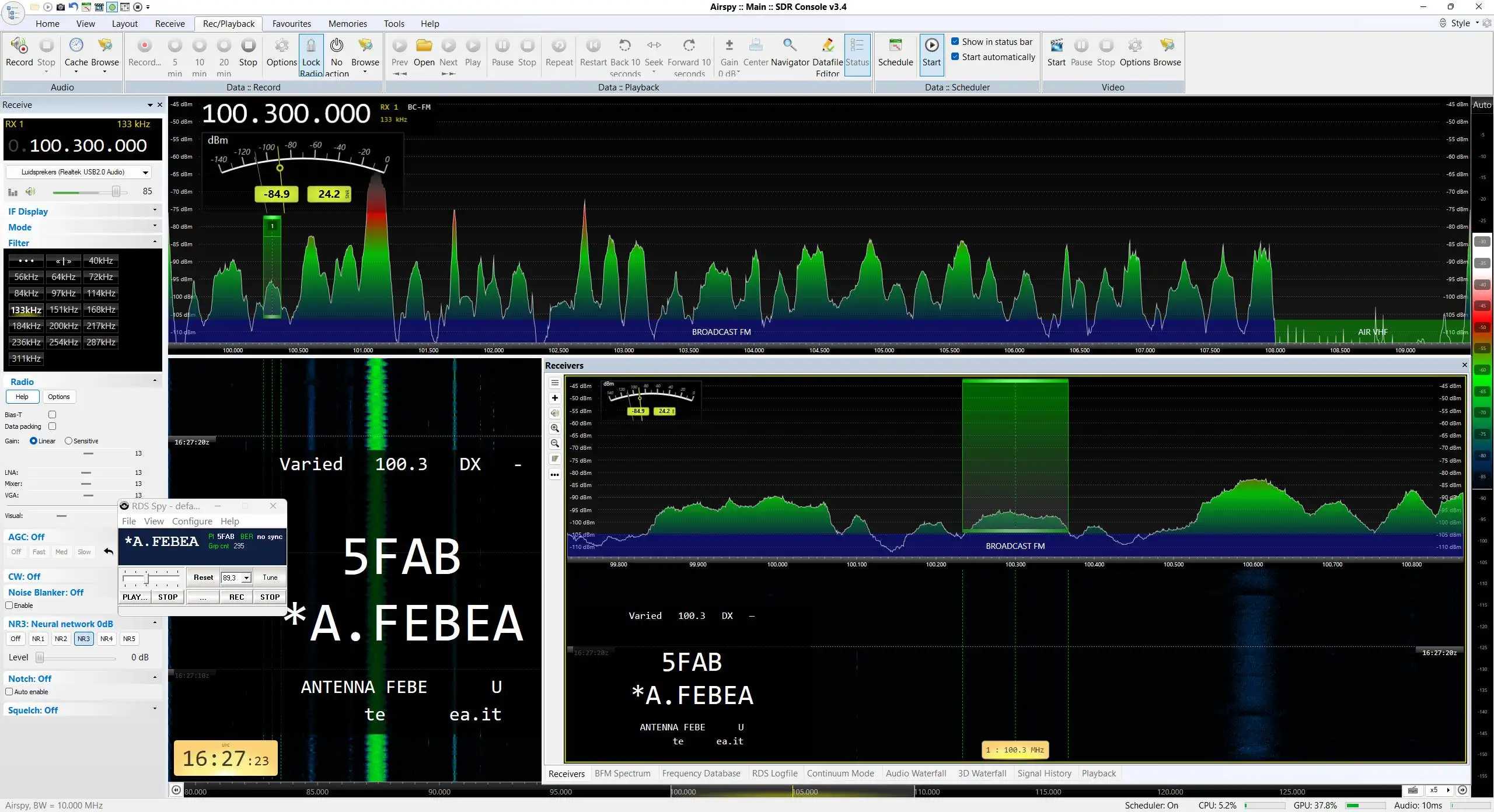Switch to the RDS Logfile tab

774,773
